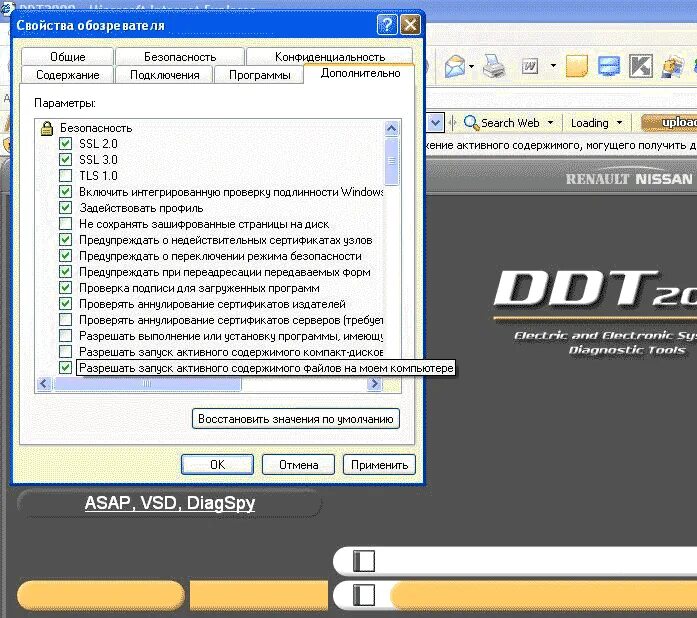Viewport: 697px width, 618px height.
Task: Click the lock icon beside Безопасность
Action: coord(47,128)
